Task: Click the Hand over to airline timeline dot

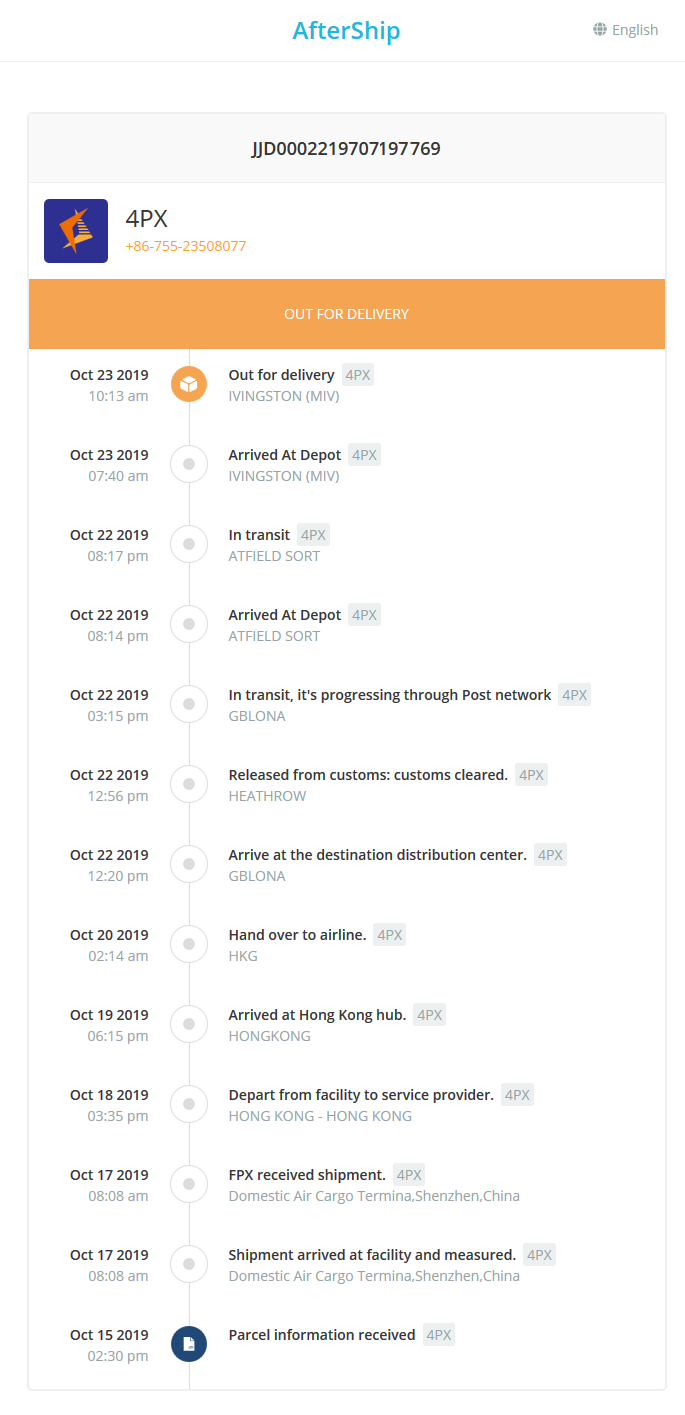Action: coord(189,944)
